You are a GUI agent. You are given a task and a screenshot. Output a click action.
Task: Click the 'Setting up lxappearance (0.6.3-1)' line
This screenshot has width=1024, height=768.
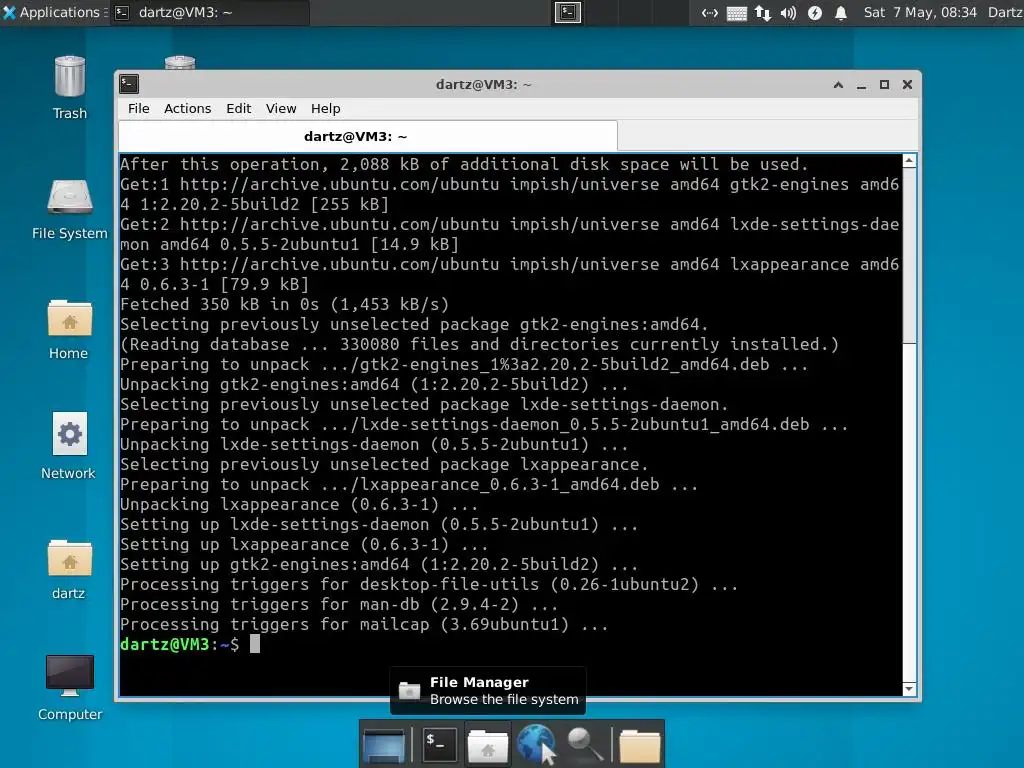(304, 544)
